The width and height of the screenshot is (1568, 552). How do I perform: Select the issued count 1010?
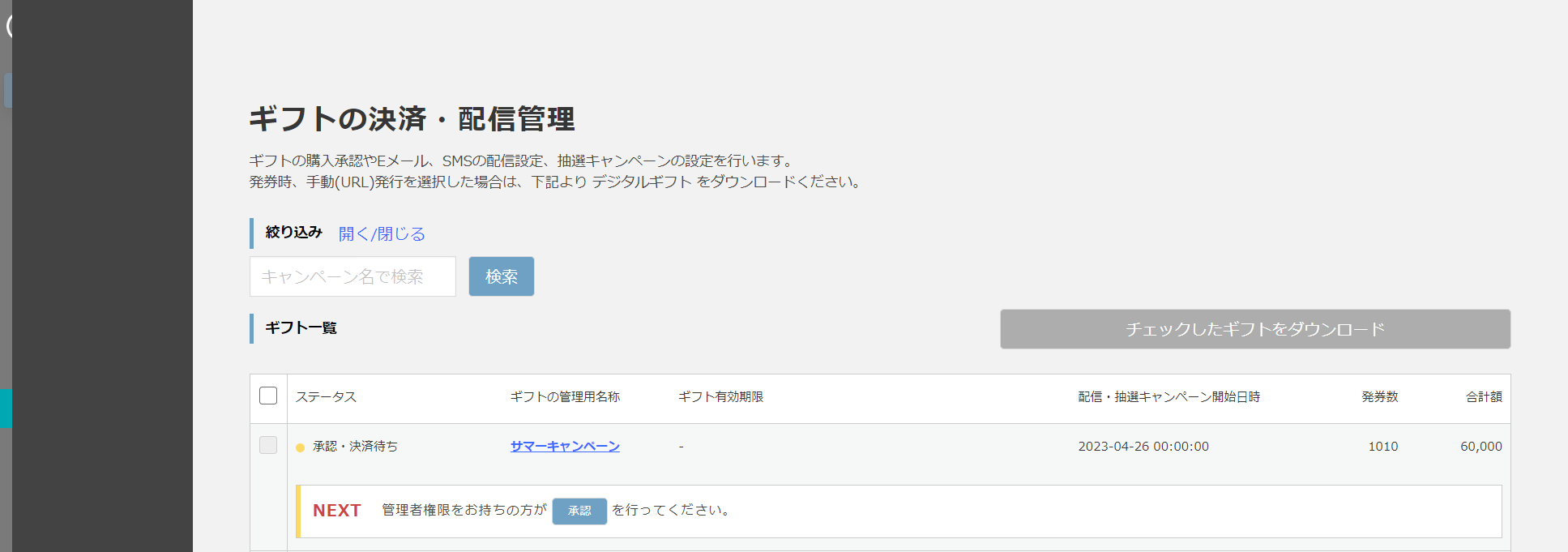(x=1383, y=446)
